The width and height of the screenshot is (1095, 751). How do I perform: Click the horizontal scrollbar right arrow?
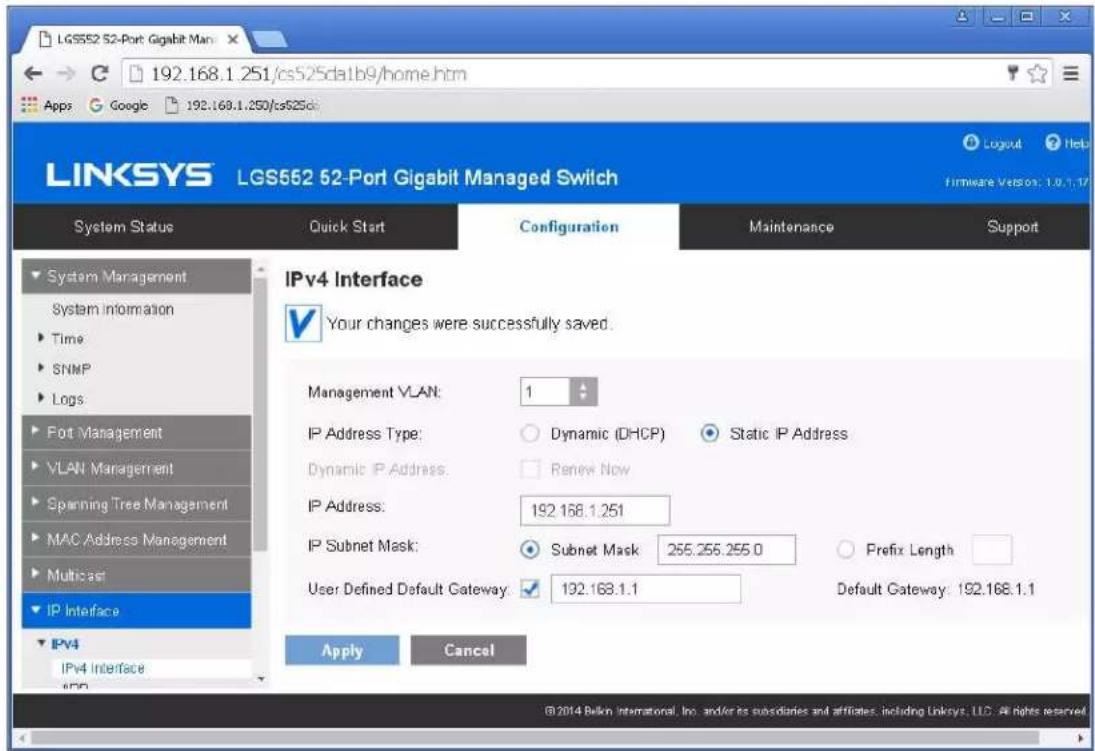1081,738
